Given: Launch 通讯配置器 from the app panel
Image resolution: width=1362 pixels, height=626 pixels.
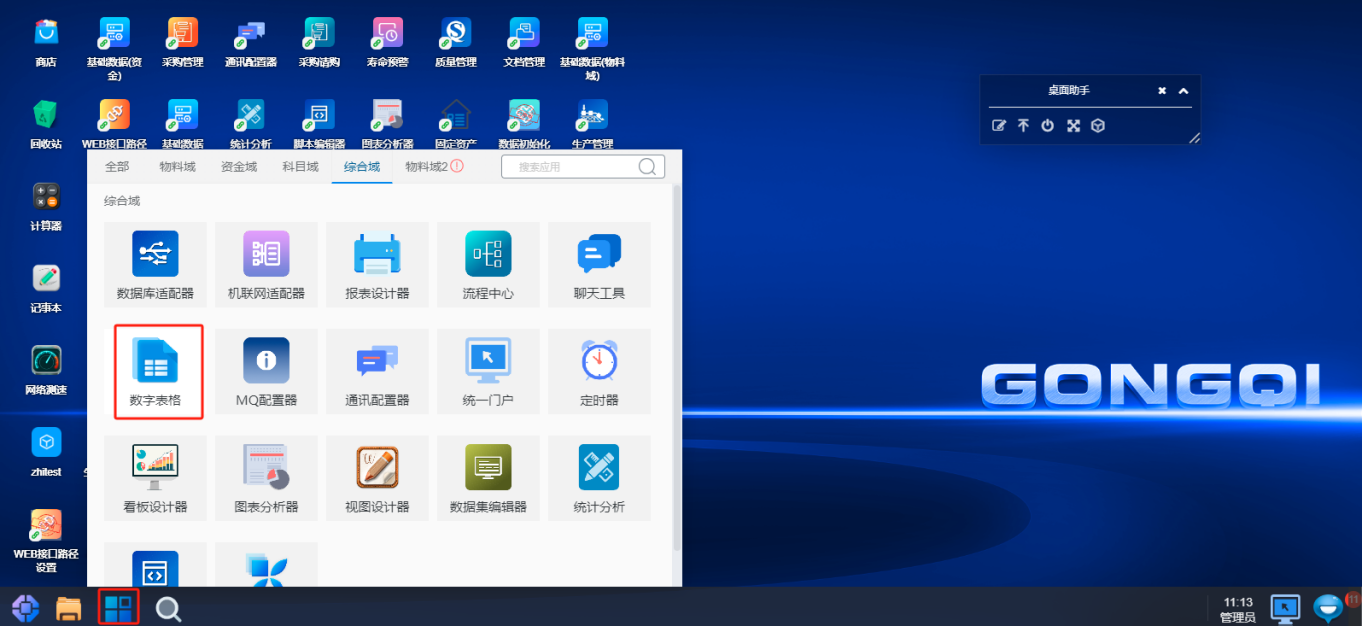Looking at the screenshot, I should pyautogui.click(x=377, y=371).
